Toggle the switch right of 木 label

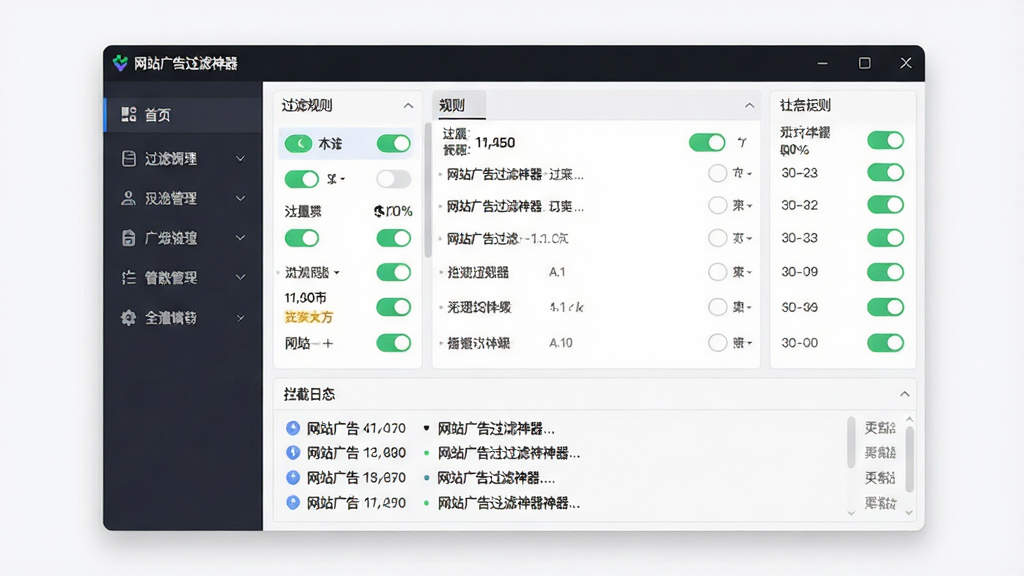coord(394,144)
